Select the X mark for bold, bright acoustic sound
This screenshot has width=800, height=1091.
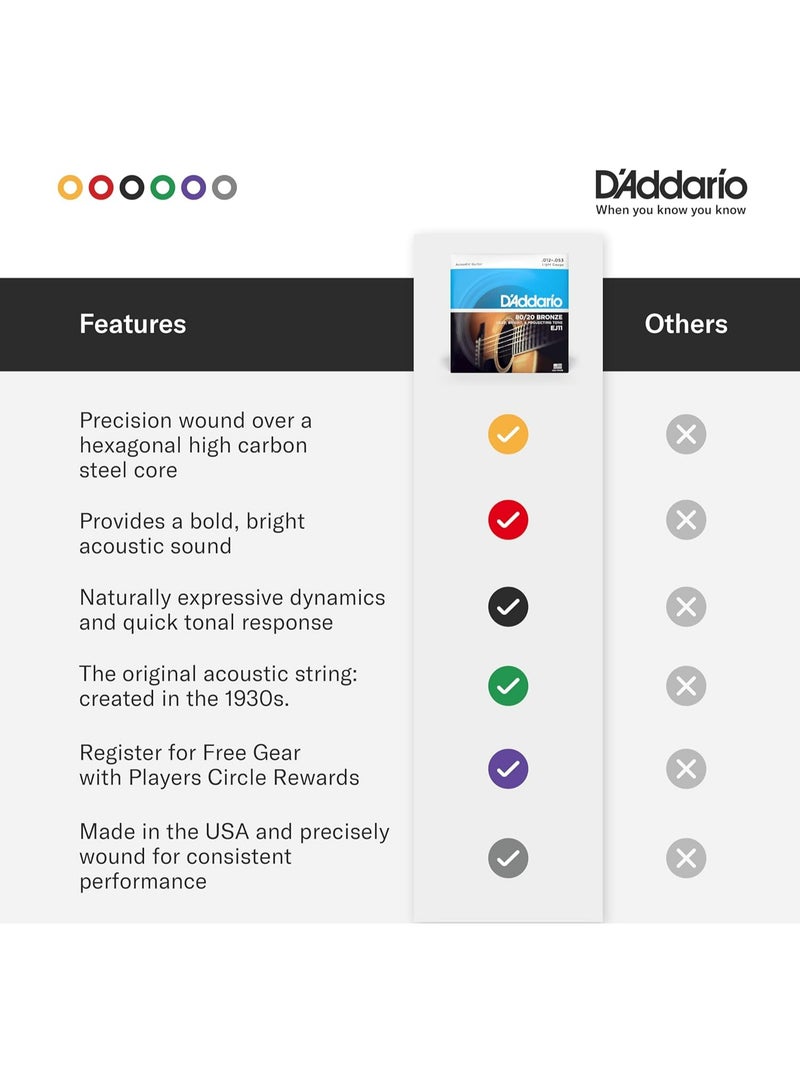(686, 520)
